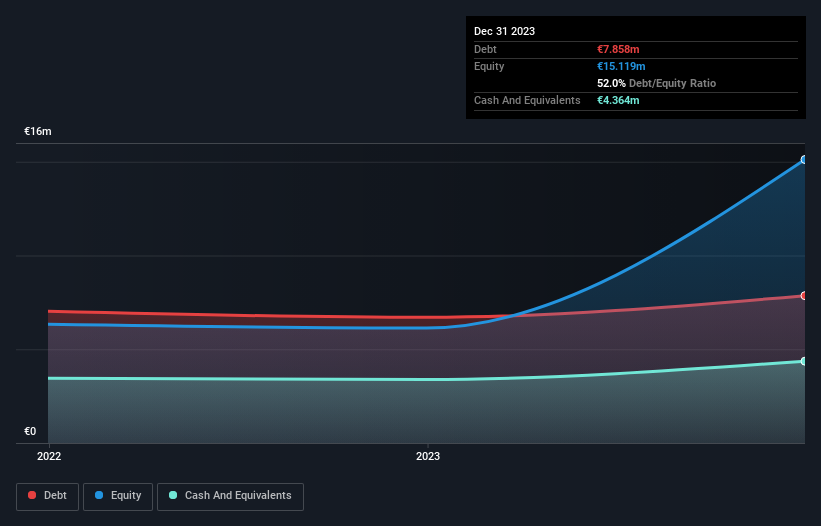
Task: Select the Equity data point marker
Action: click(x=804, y=160)
